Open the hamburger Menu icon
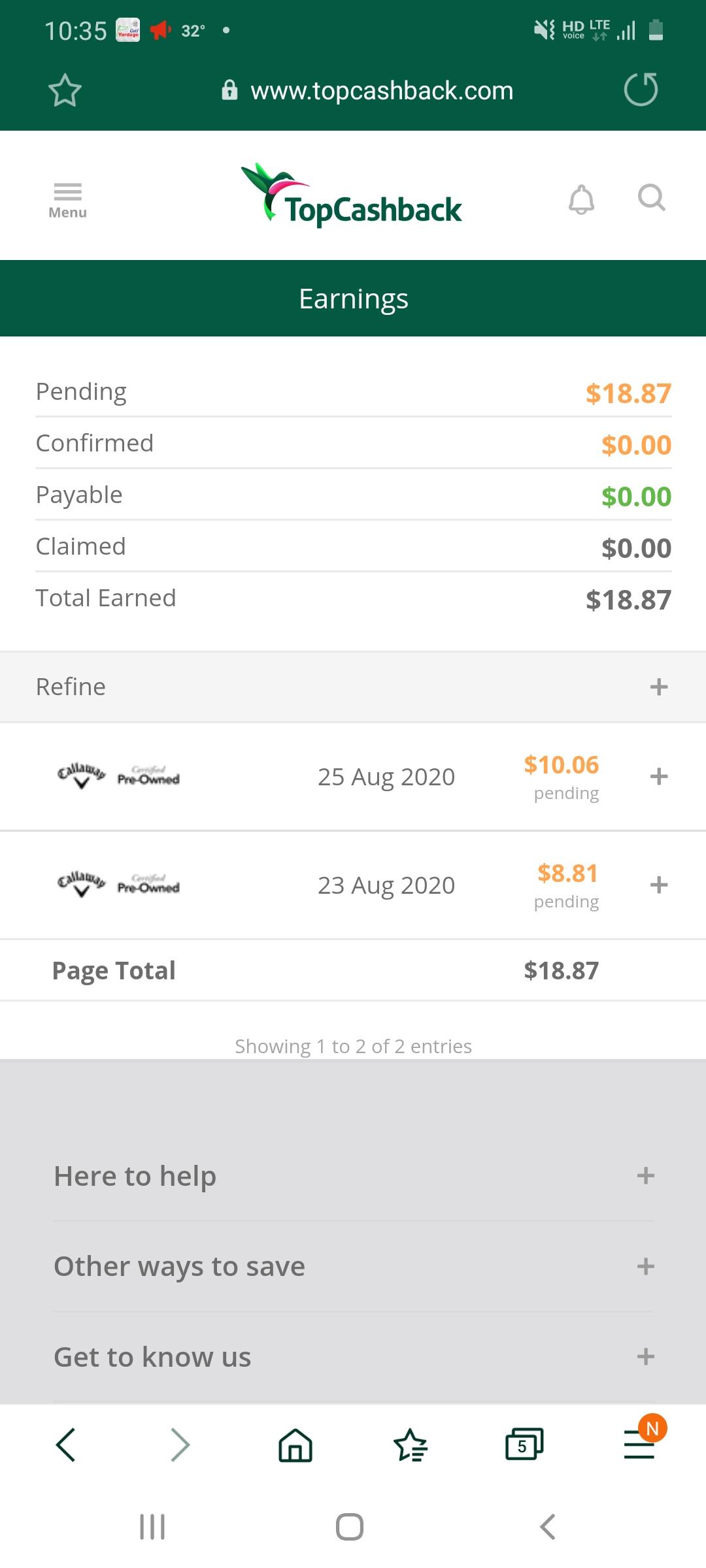Screen dimensions: 706x1568 point(67,199)
